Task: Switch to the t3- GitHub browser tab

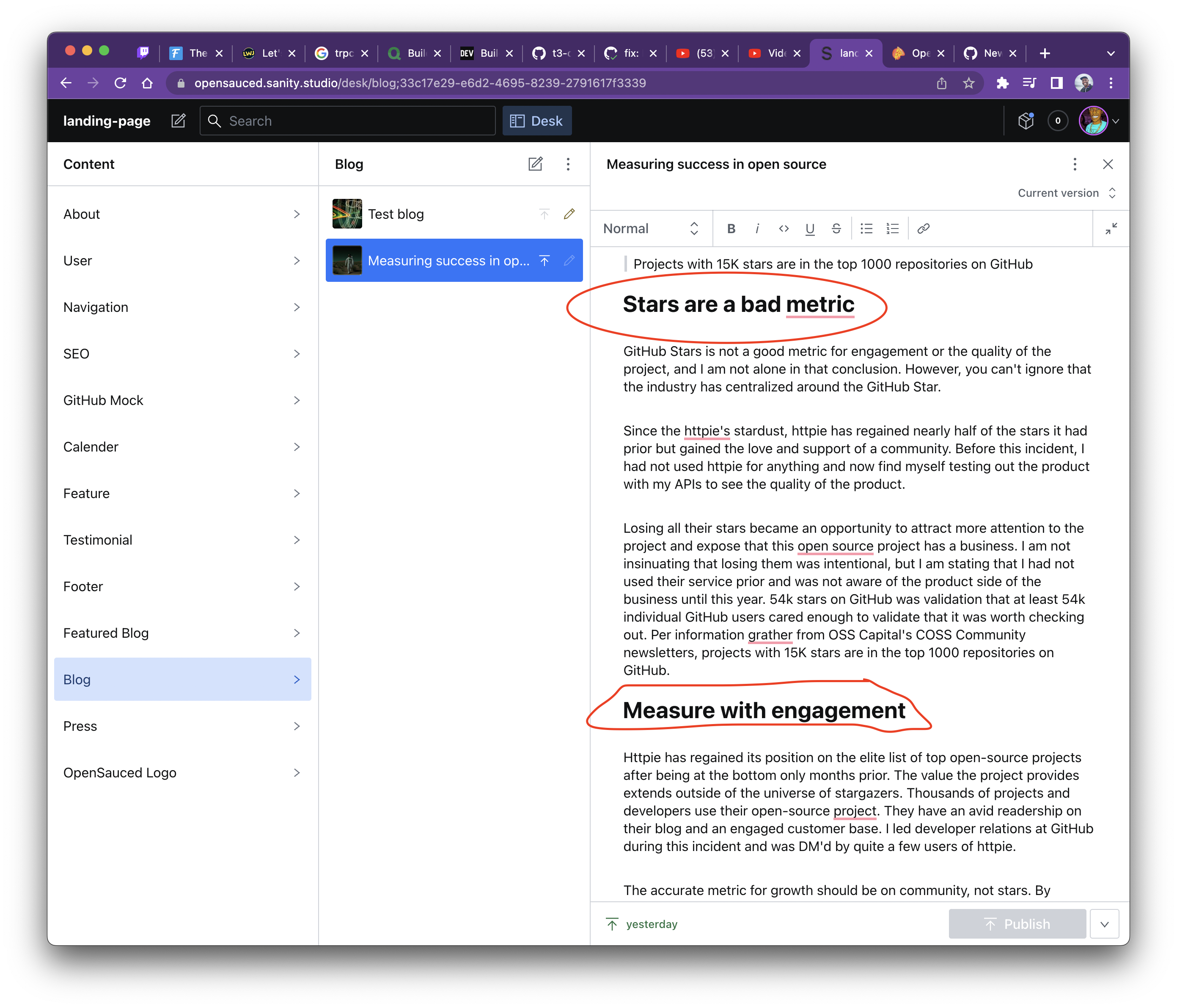Action: 559,53
